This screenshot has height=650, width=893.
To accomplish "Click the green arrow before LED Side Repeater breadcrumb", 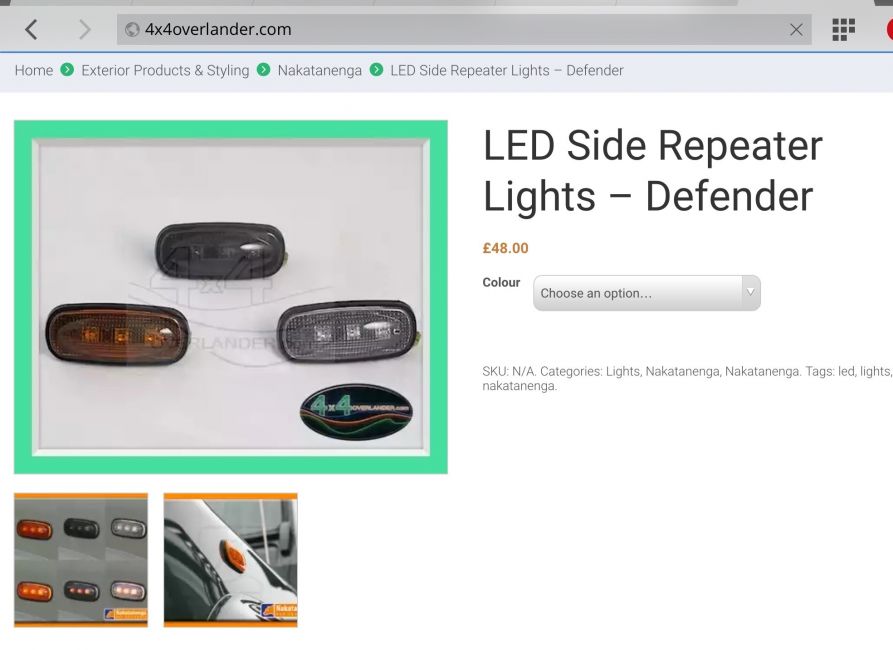I will click(376, 70).
